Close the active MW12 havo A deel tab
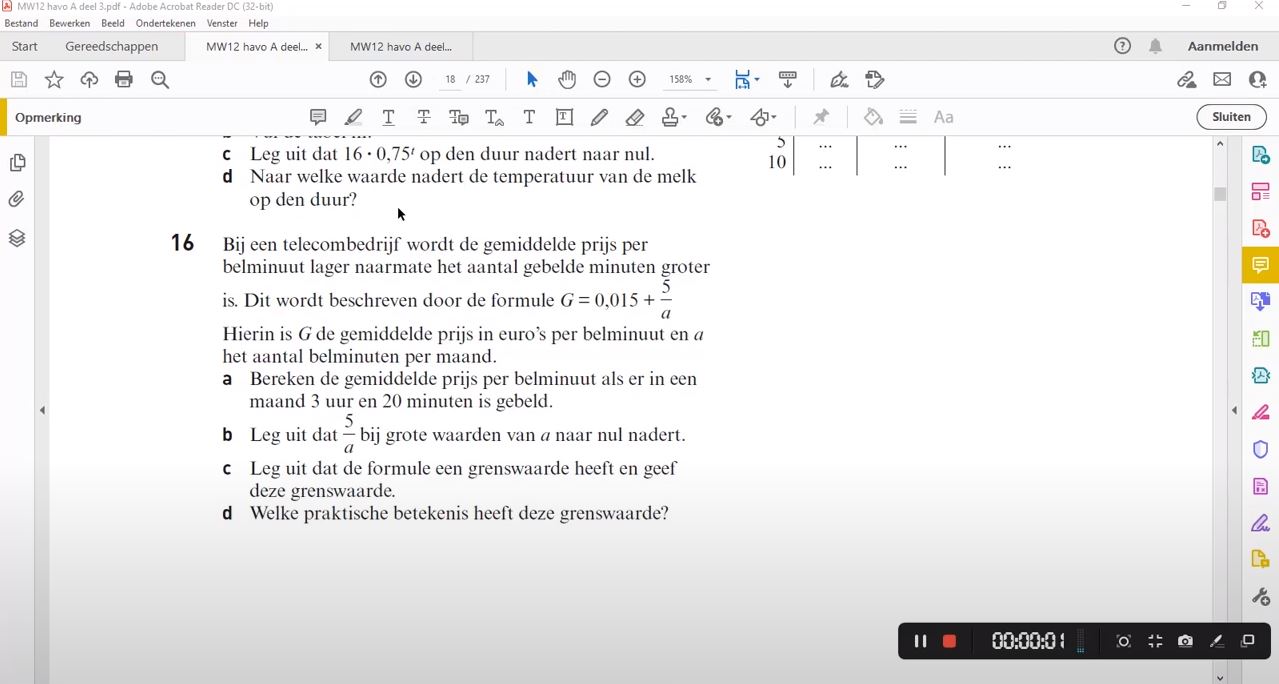1279x684 pixels. [319, 46]
